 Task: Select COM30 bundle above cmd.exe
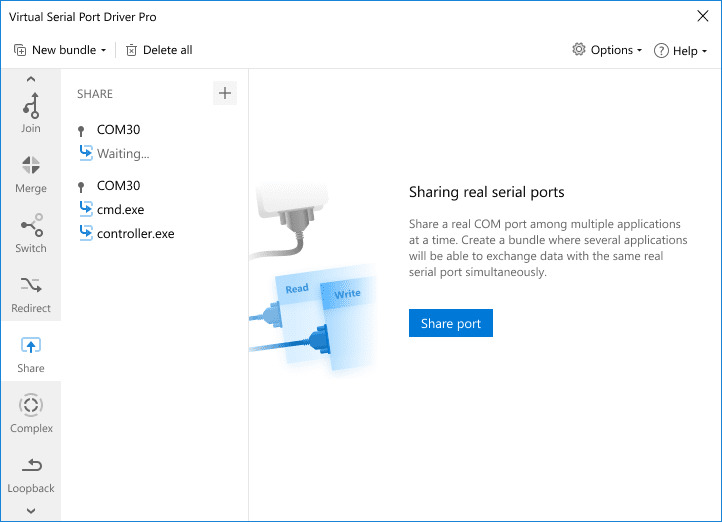[118, 186]
